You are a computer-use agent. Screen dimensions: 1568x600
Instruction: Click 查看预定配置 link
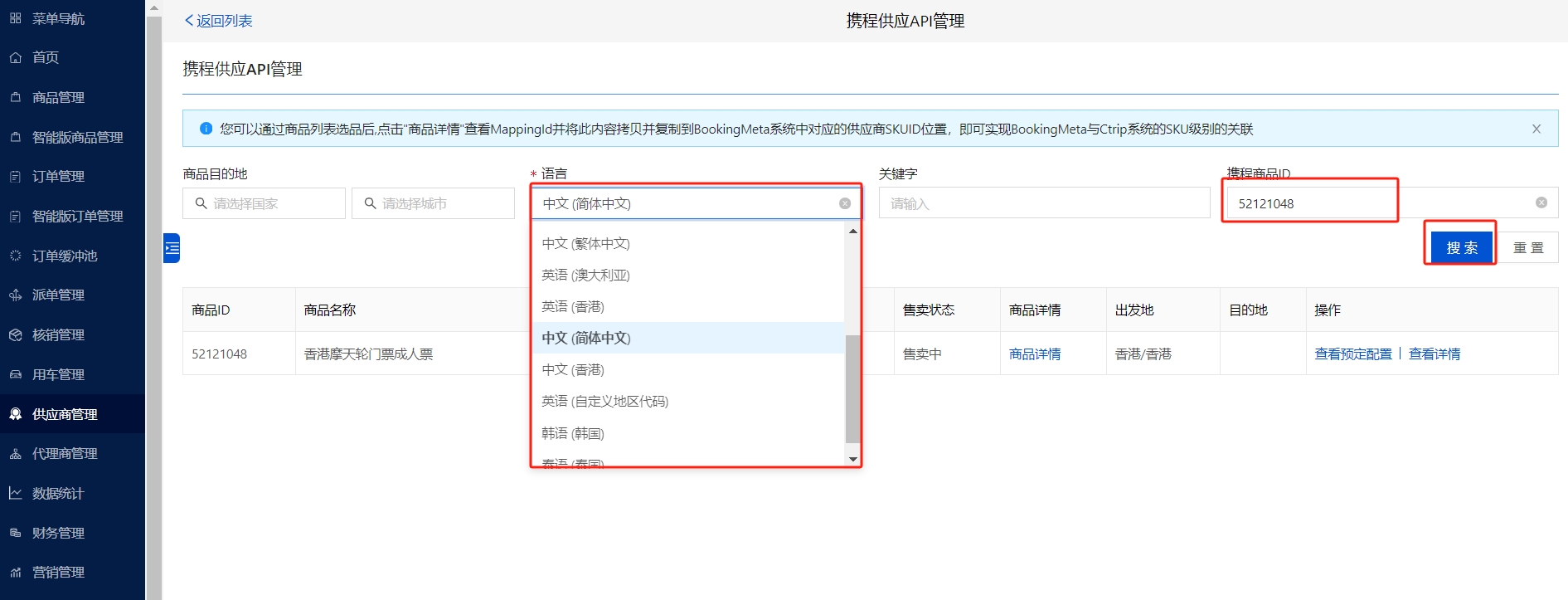(1353, 354)
